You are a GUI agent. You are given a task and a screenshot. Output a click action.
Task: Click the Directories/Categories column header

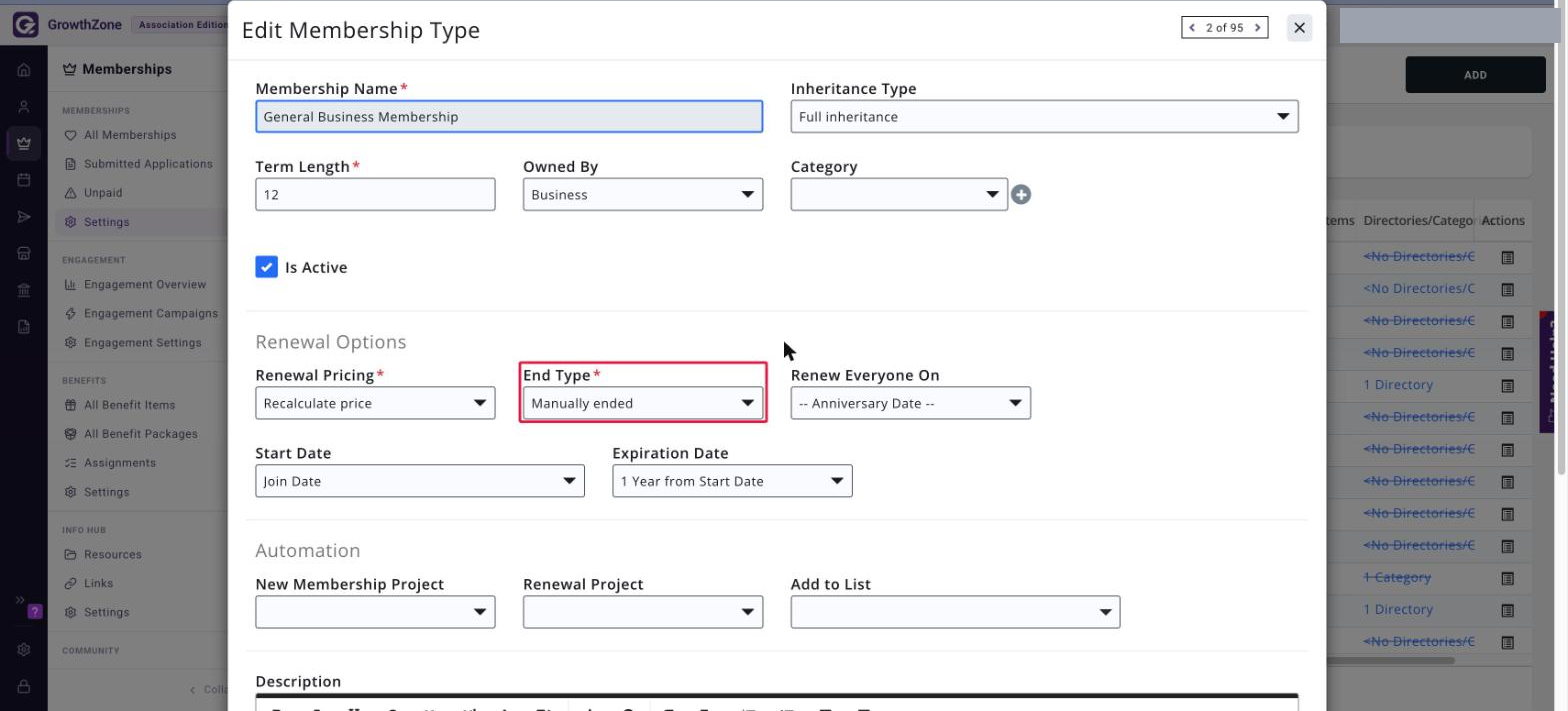(1419, 221)
